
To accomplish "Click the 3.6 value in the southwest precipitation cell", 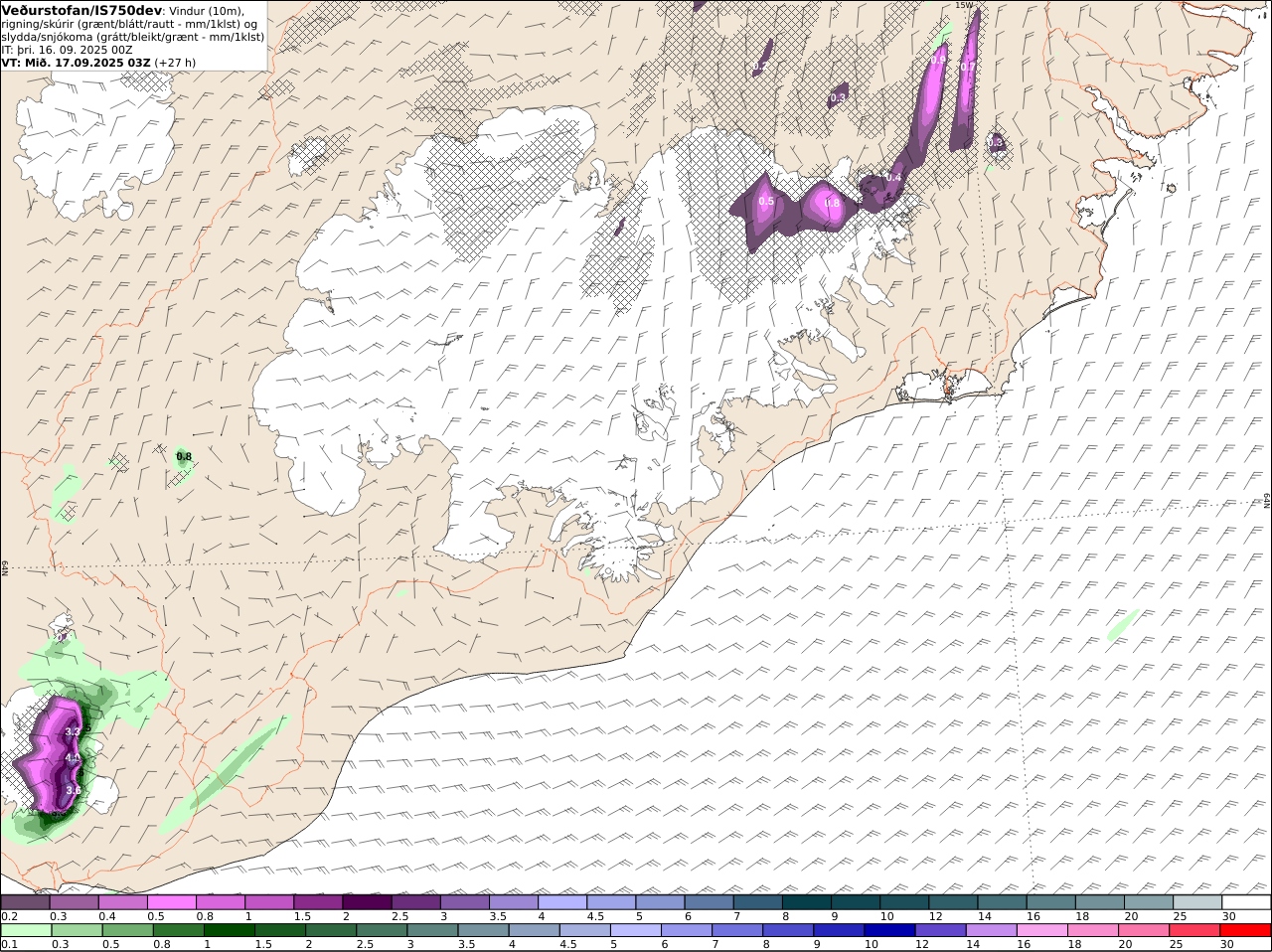I will coord(73,790).
